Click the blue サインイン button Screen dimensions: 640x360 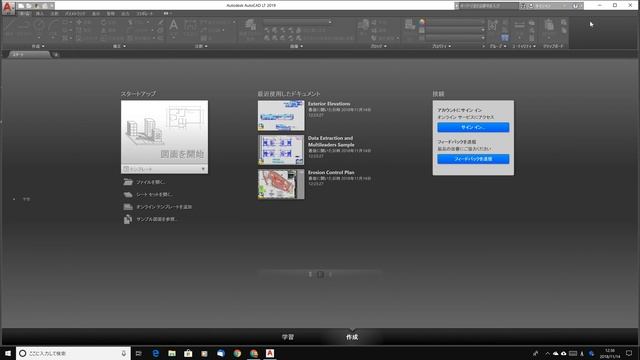pyautogui.click(x=473, y=127)
